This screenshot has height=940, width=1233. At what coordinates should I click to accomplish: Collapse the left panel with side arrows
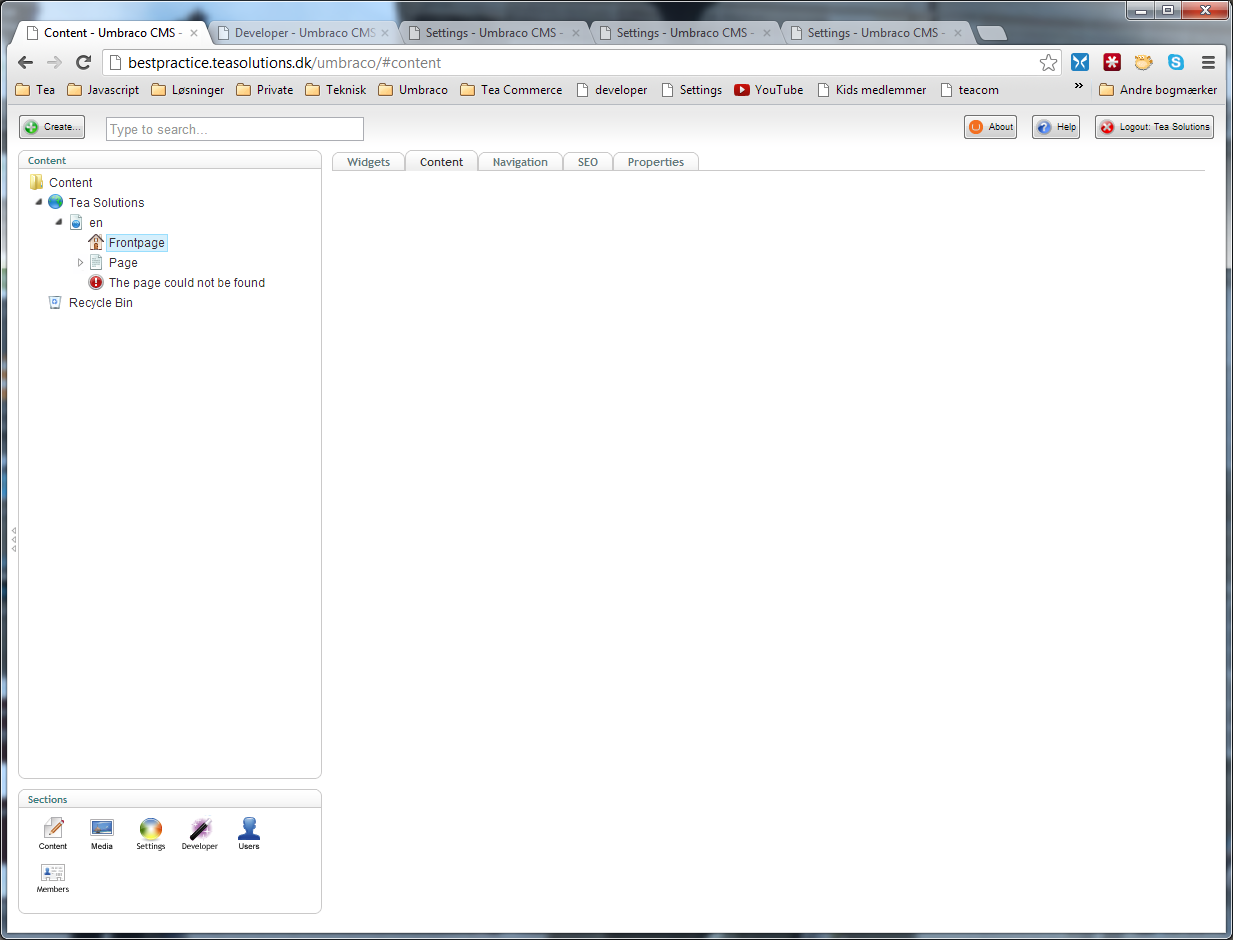click(x=14, y=539)
